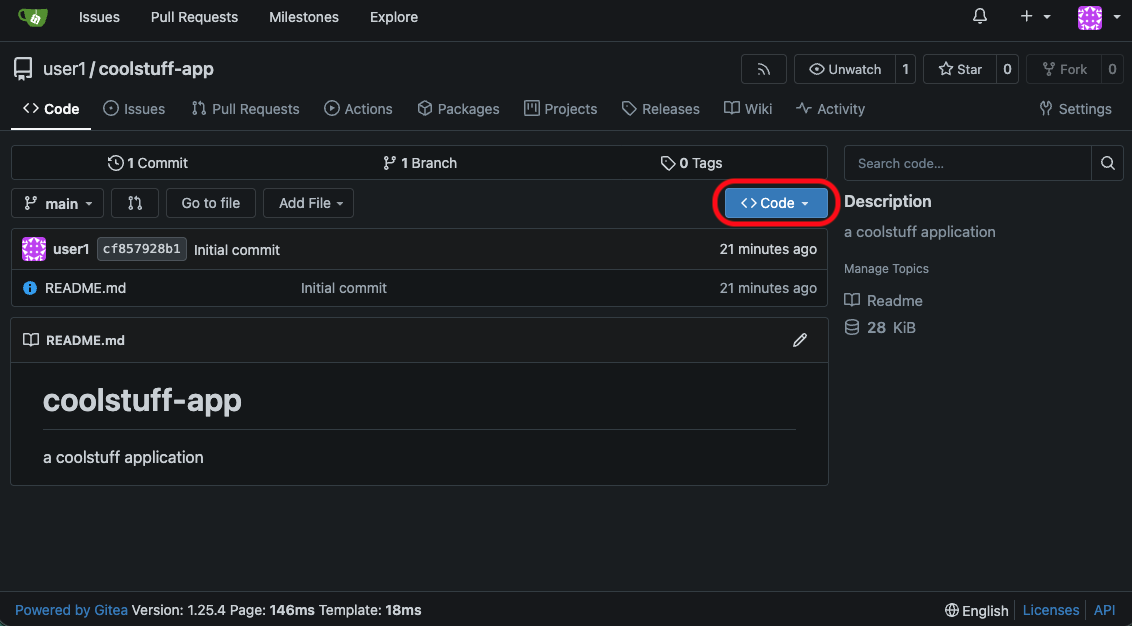Switch to the Actions tab
This screenshot has height=626, width=1132.
coord(358,109)
